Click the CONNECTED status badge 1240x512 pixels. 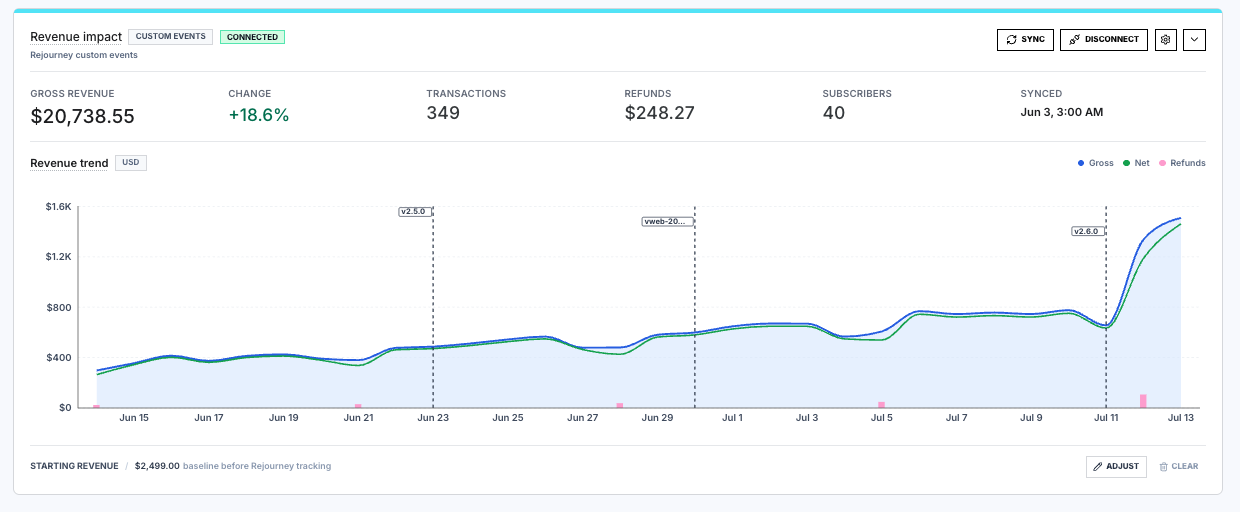click(x=252, y=37)
